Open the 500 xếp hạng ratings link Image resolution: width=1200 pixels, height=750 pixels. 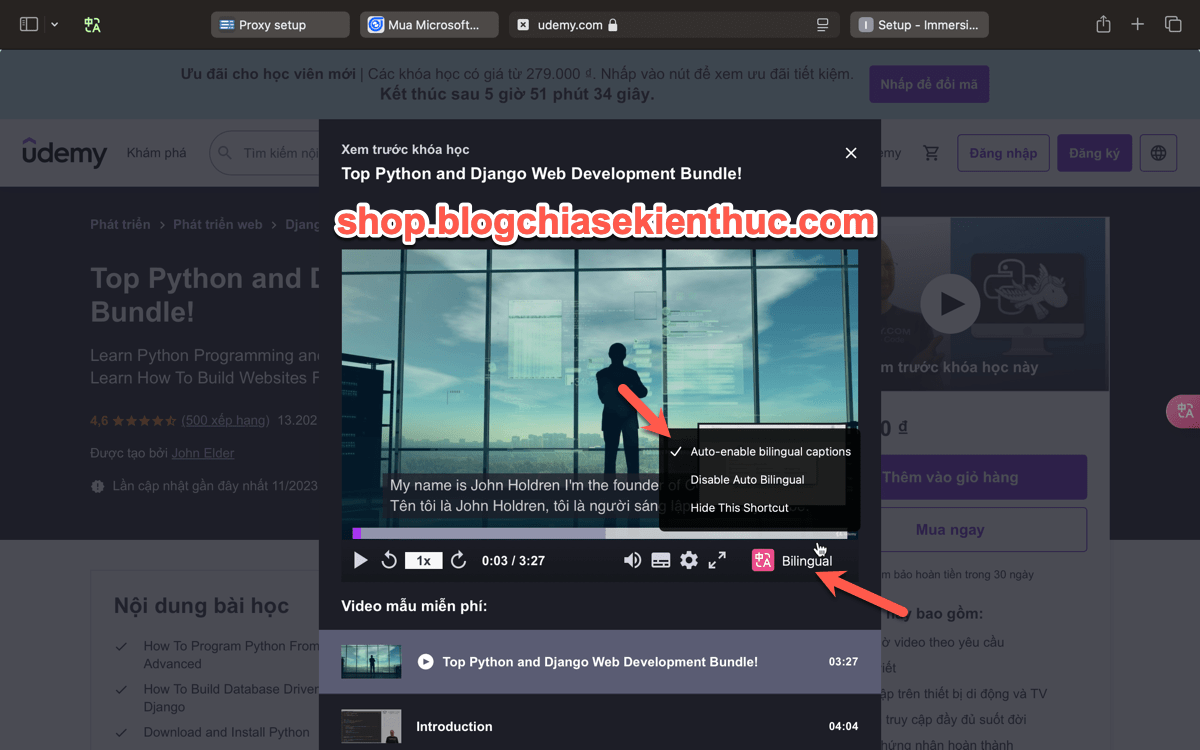(225, 420)
